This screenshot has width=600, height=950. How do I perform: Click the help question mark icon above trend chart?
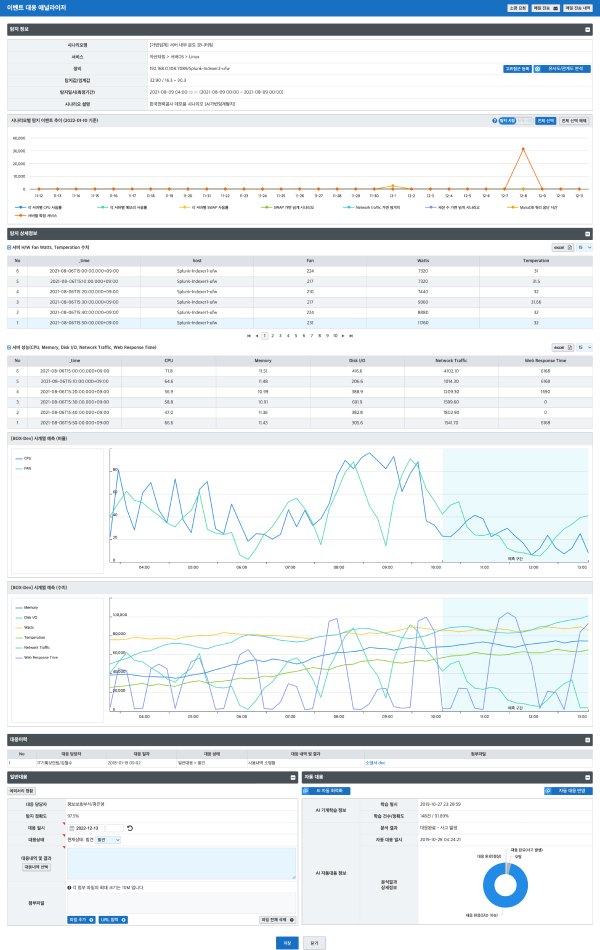pos(495,121)
